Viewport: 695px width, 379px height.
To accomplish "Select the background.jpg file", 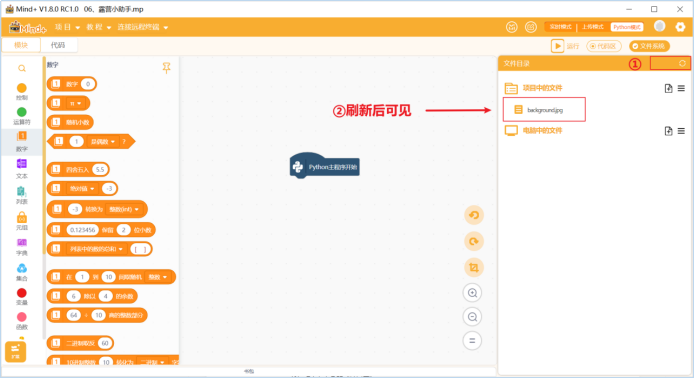I will (544, 109).
